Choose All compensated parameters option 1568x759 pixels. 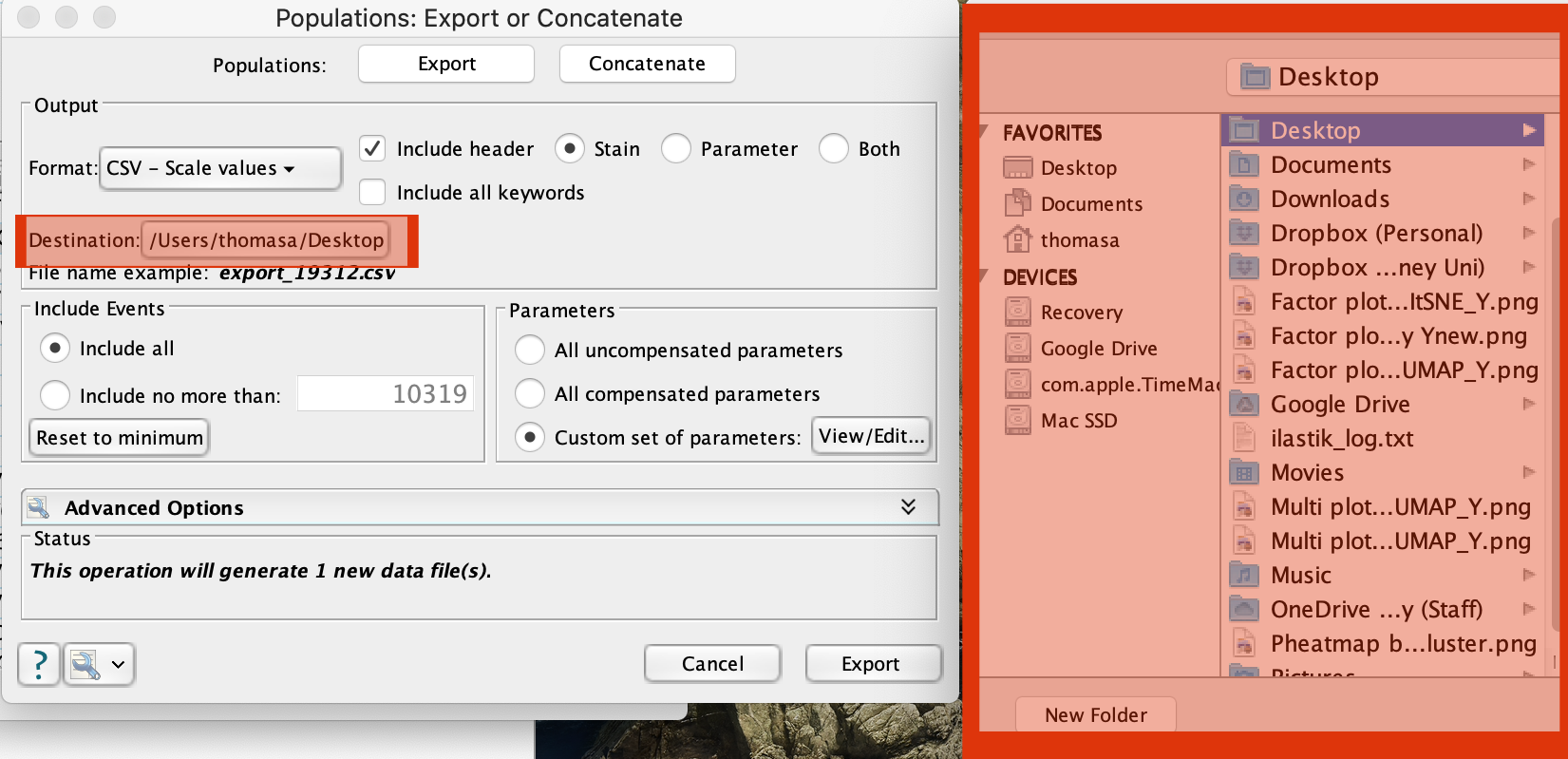coord(530,394)
